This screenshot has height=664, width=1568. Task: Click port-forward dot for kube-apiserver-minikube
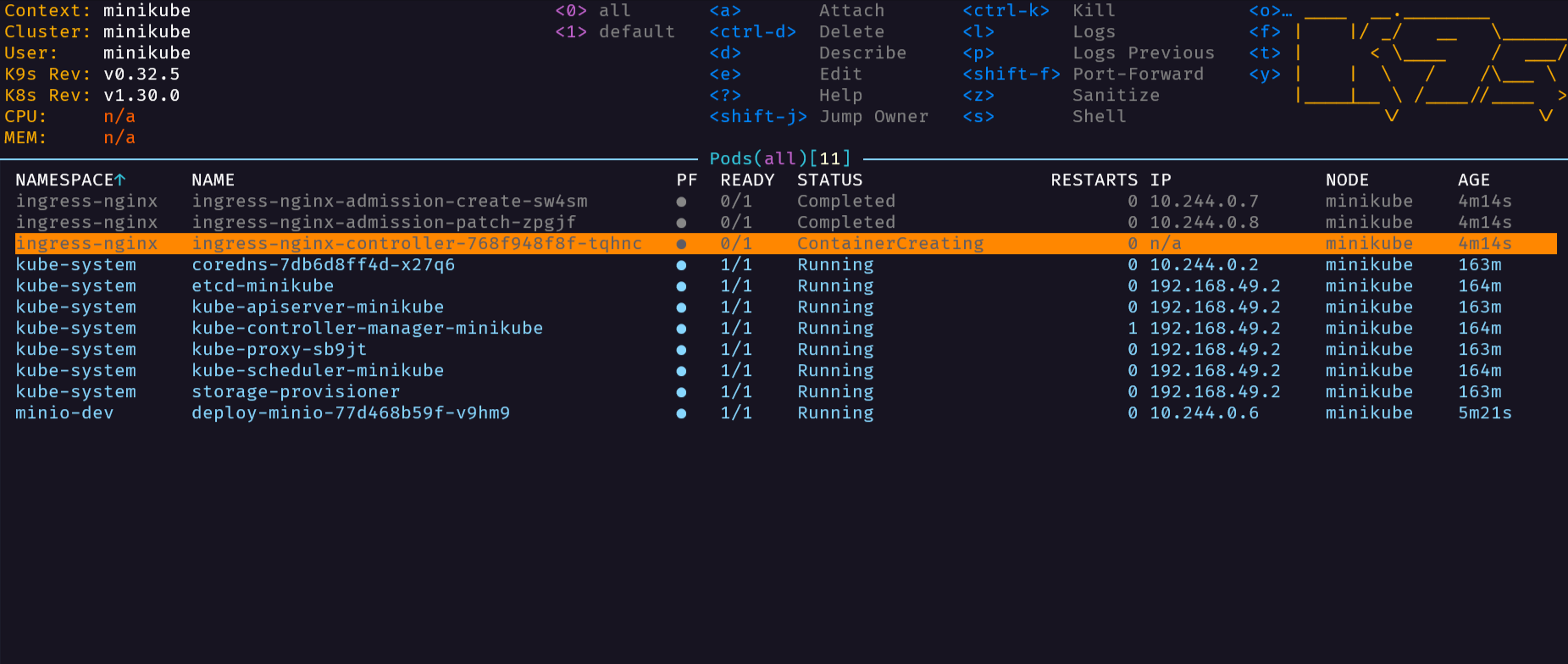[681, 307]
